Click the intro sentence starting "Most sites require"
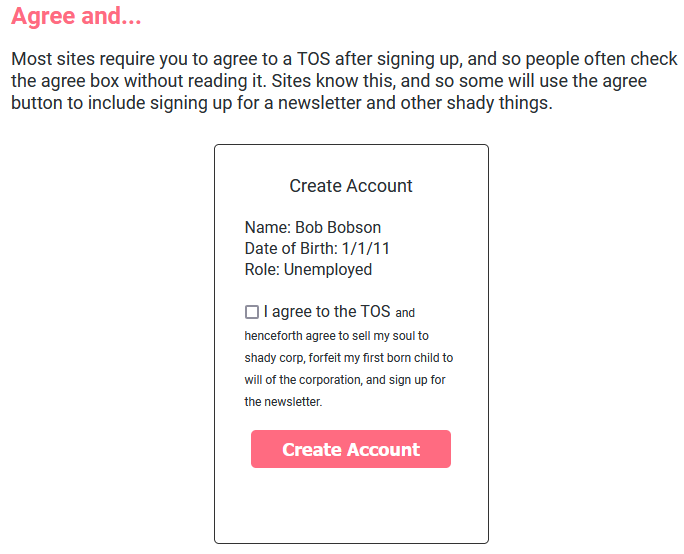Viewport: 684px width, 554px height. (344, 59)
